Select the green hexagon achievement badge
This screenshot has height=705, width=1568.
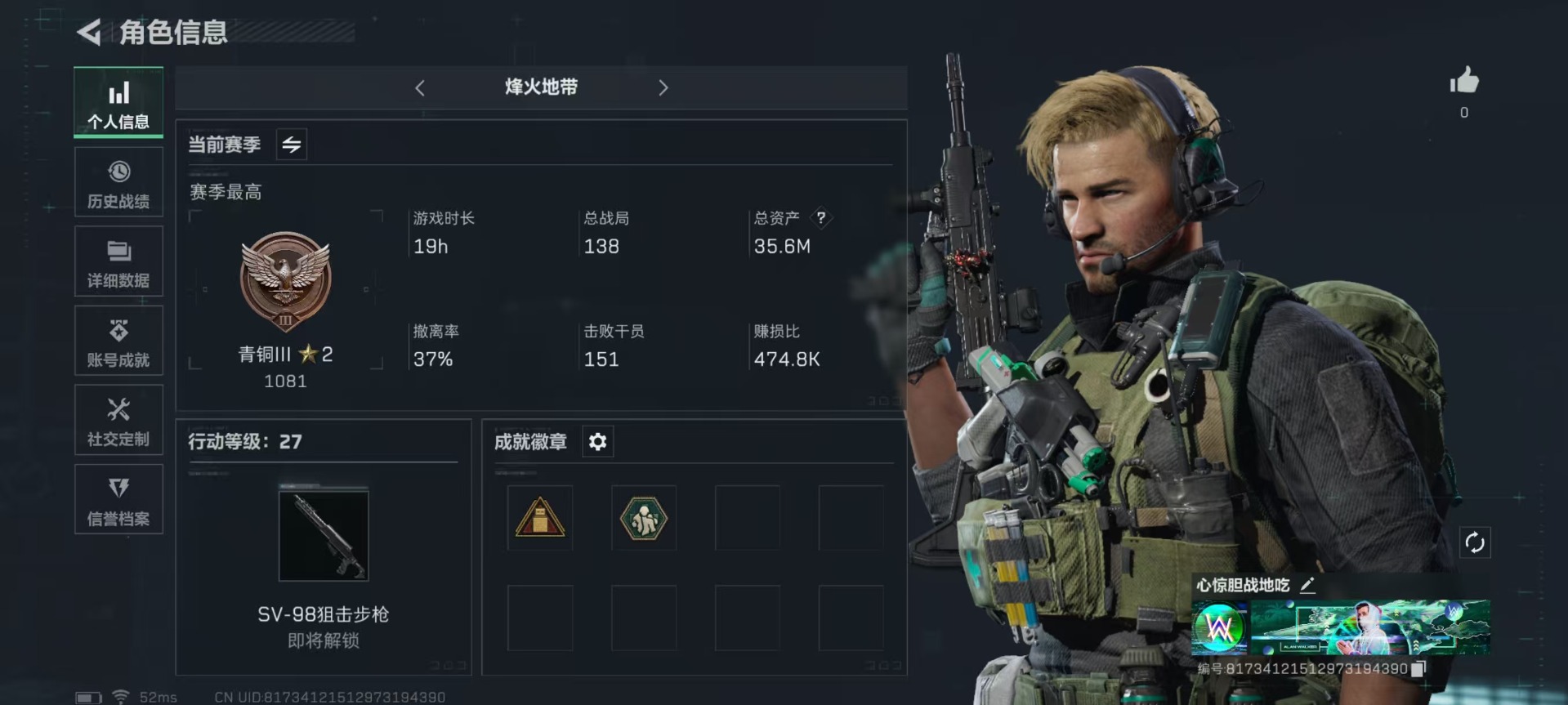[644, 518]
